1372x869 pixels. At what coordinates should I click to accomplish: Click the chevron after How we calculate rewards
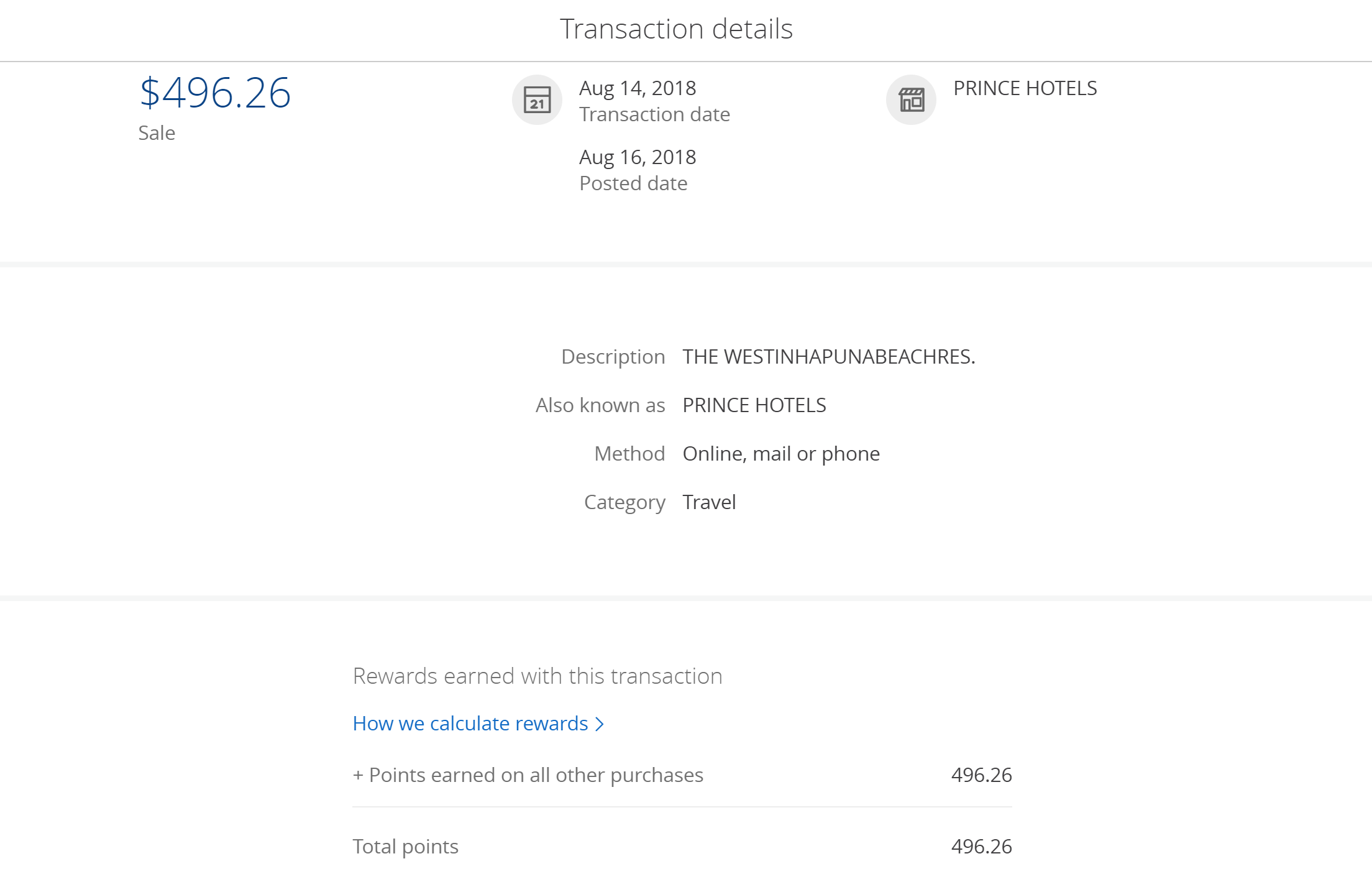pyautogui.click(x=599, y=724)
